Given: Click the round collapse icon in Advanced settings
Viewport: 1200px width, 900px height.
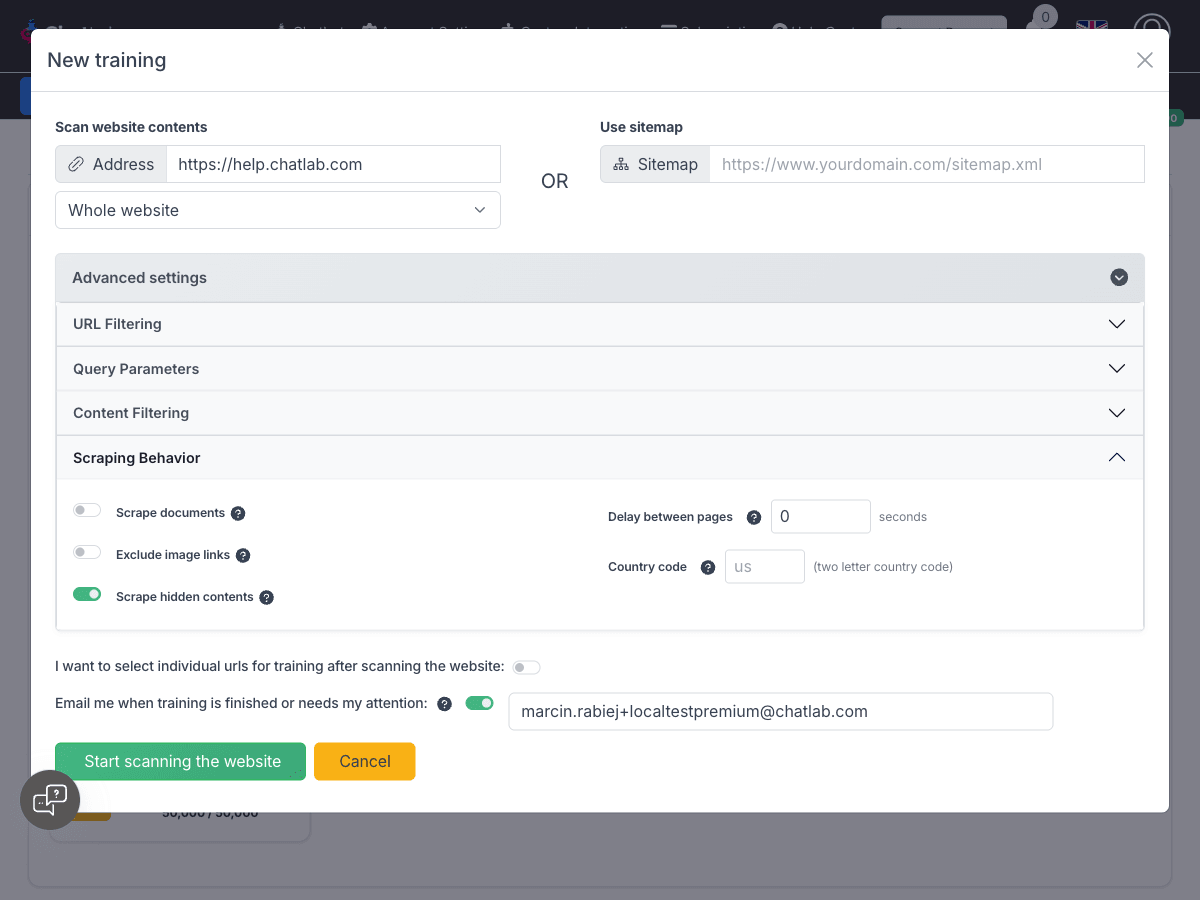Looking at the screenshot, I should (1119, 278).
